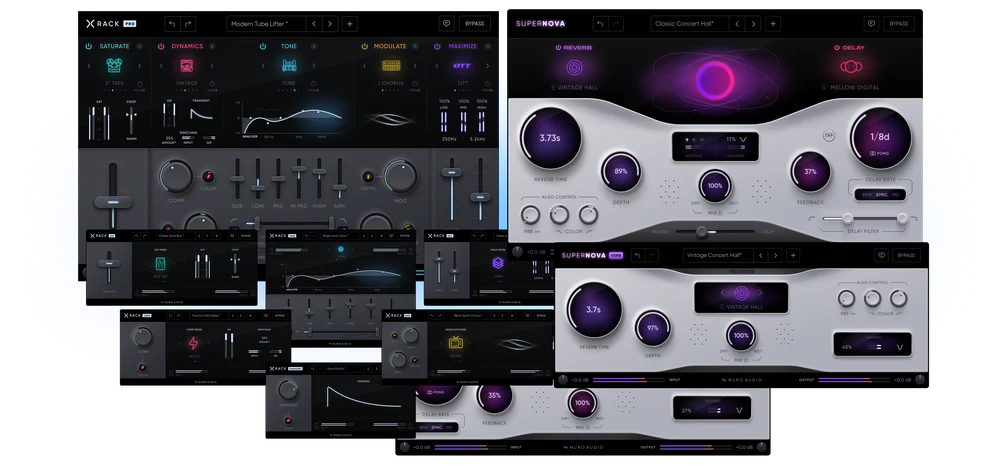
Task: Select the SYNC delay rate mode
Action: 881,194
